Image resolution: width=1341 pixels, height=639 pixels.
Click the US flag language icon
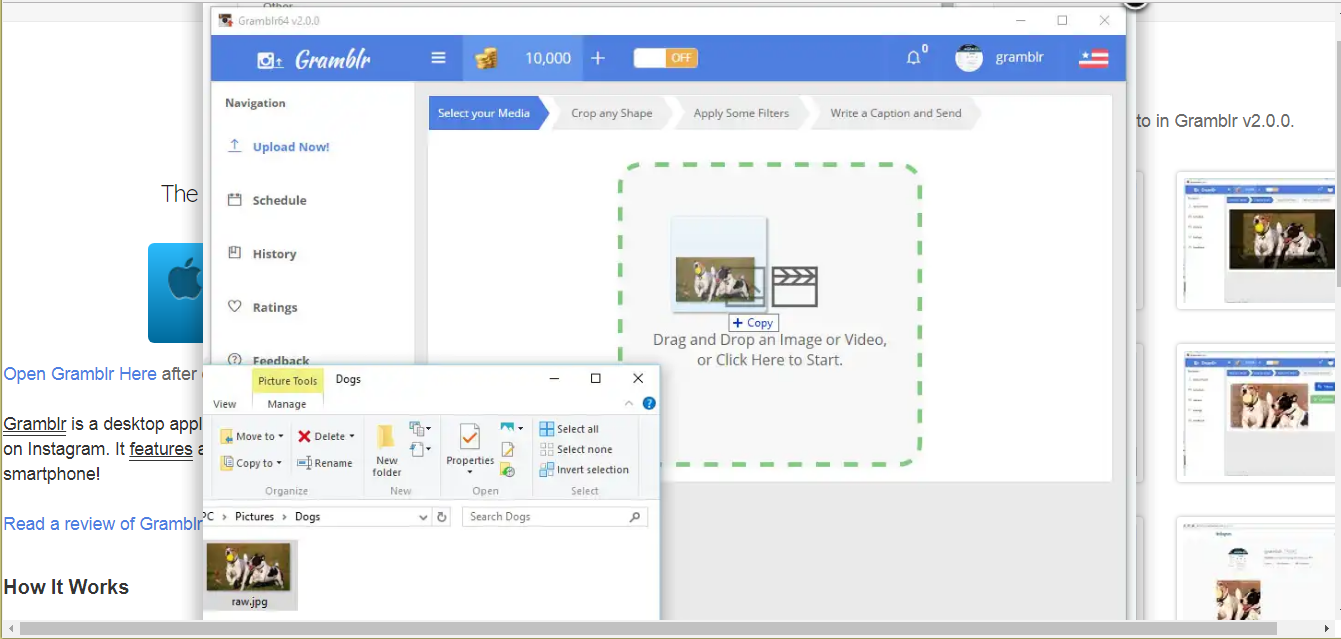click(1093, 58)
